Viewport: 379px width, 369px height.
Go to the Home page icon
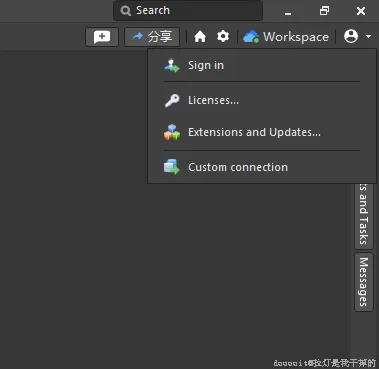point(200,37)
